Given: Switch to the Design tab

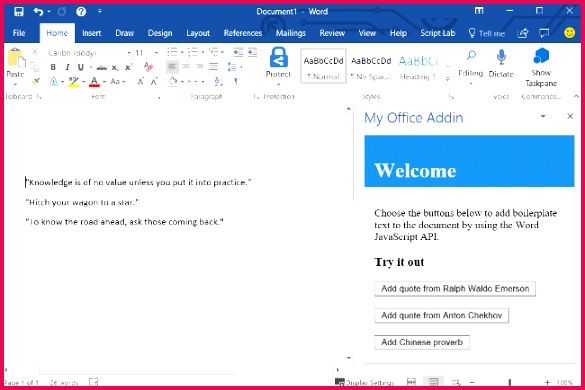Looking at the screenshot, I should click(x=160, y=33).
